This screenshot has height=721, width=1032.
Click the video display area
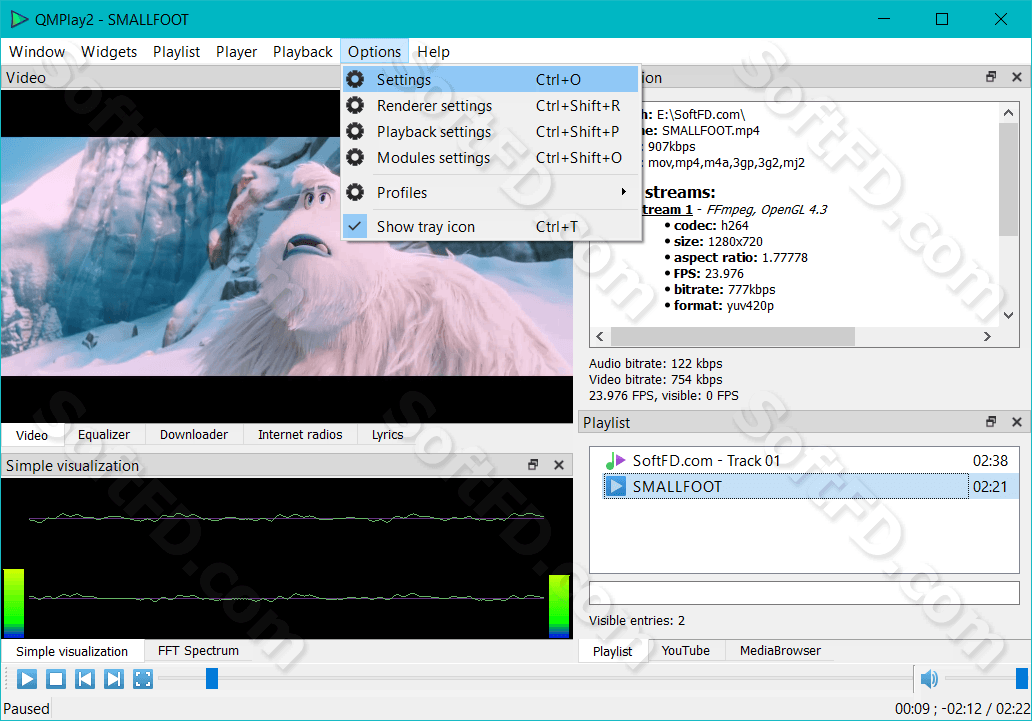(x=287, y=256)
